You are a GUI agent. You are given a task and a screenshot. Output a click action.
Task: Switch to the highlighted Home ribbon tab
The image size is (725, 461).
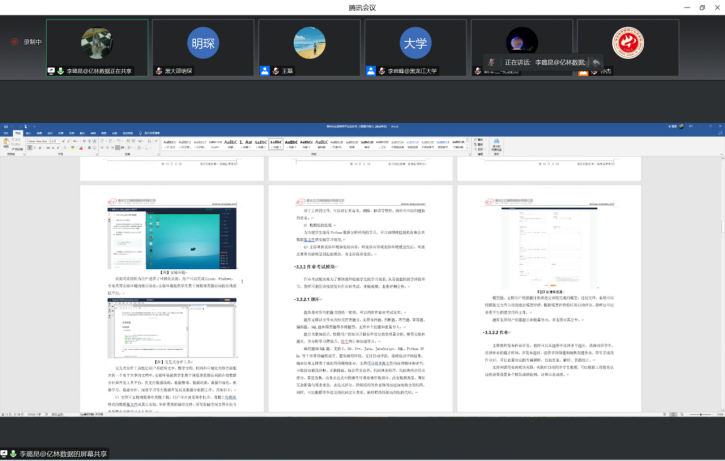click(x=17, y=132)
